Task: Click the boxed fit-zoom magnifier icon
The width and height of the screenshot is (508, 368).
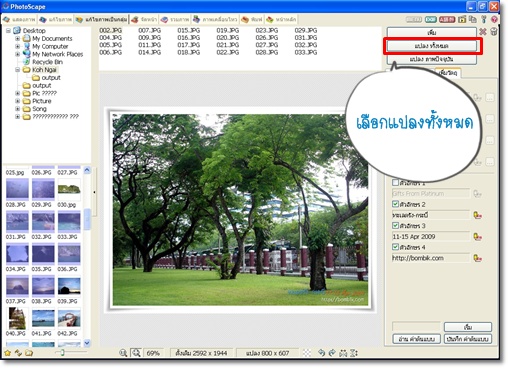Action: pos(136,353)
